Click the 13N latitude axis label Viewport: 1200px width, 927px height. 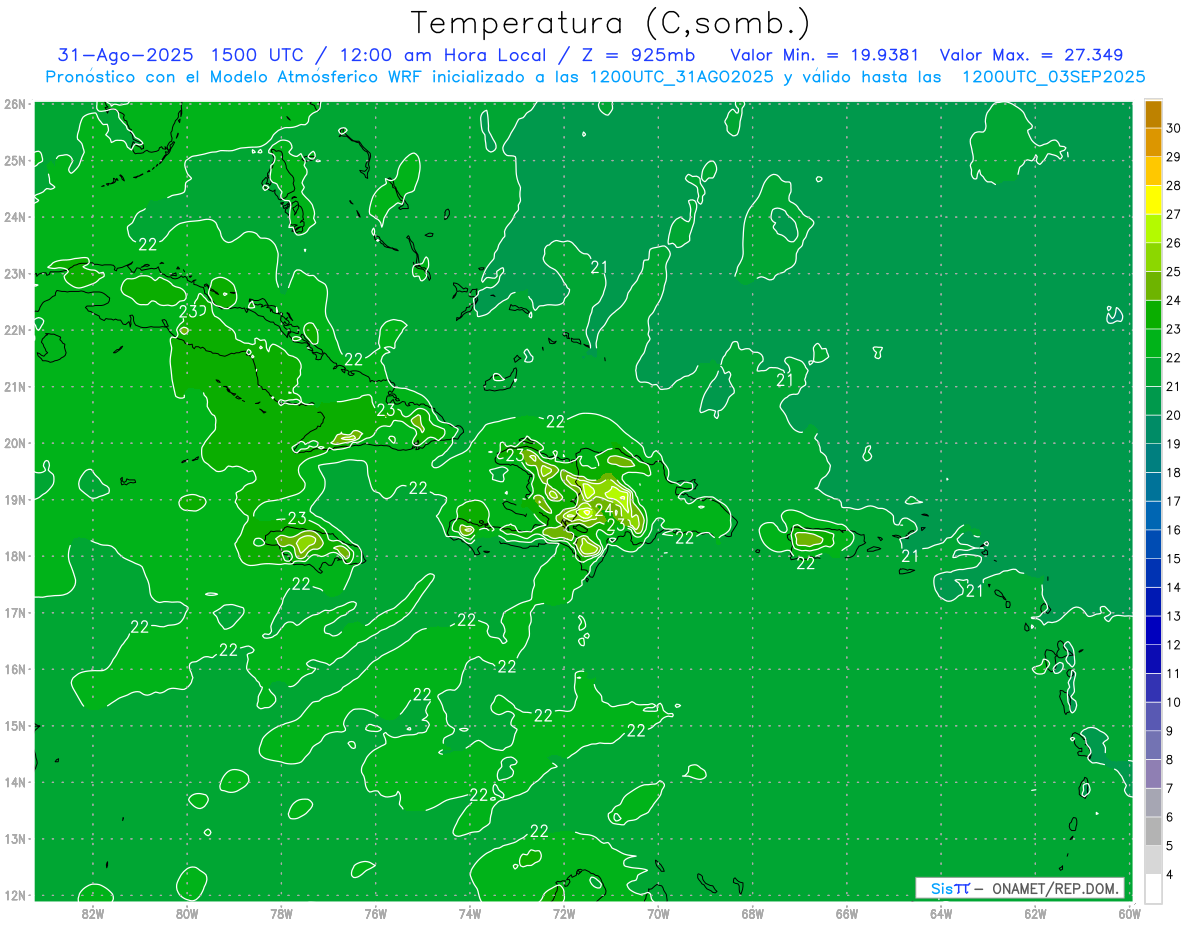14,839
